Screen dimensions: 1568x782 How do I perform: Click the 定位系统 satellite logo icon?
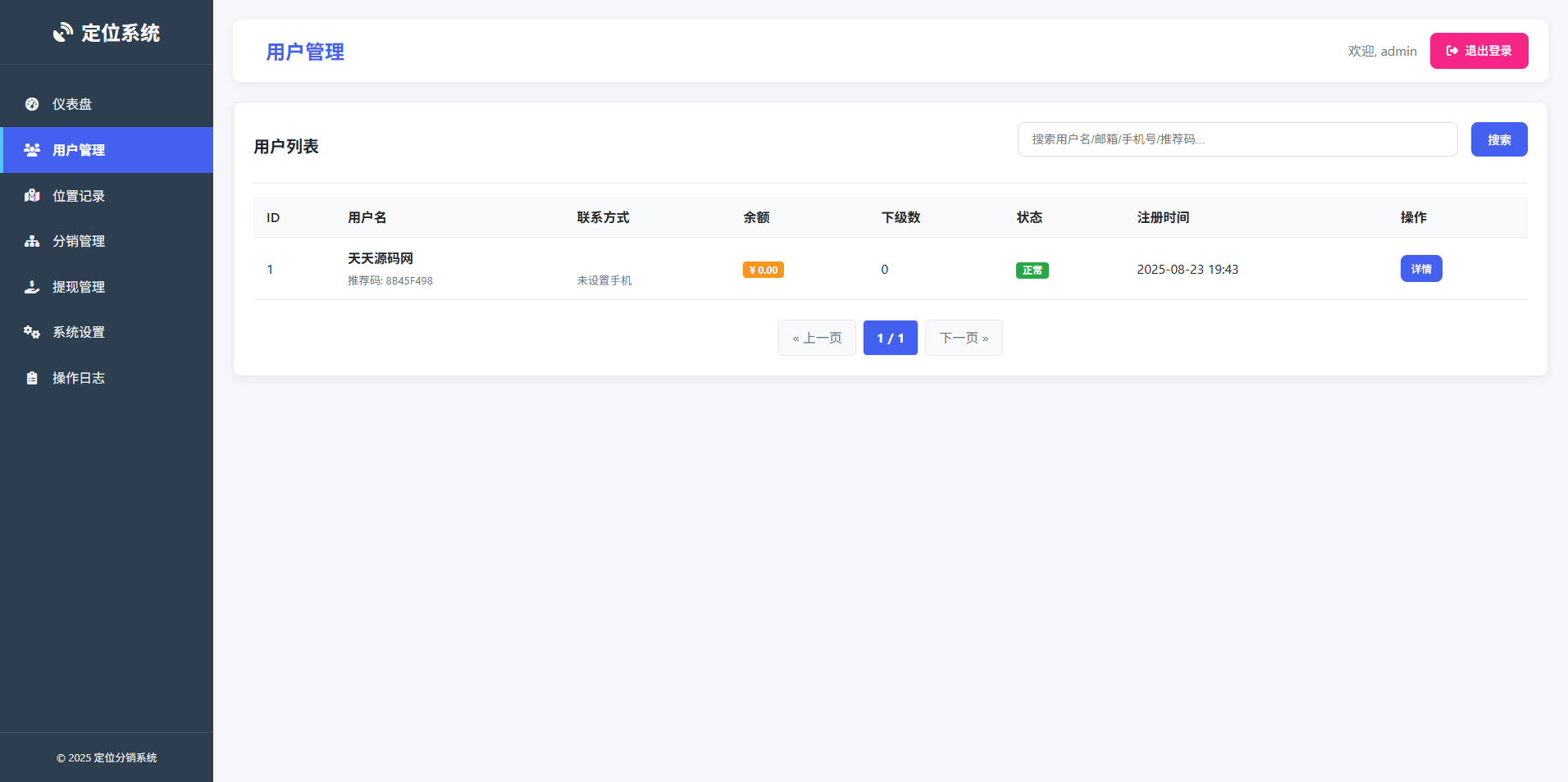(63, 32)
